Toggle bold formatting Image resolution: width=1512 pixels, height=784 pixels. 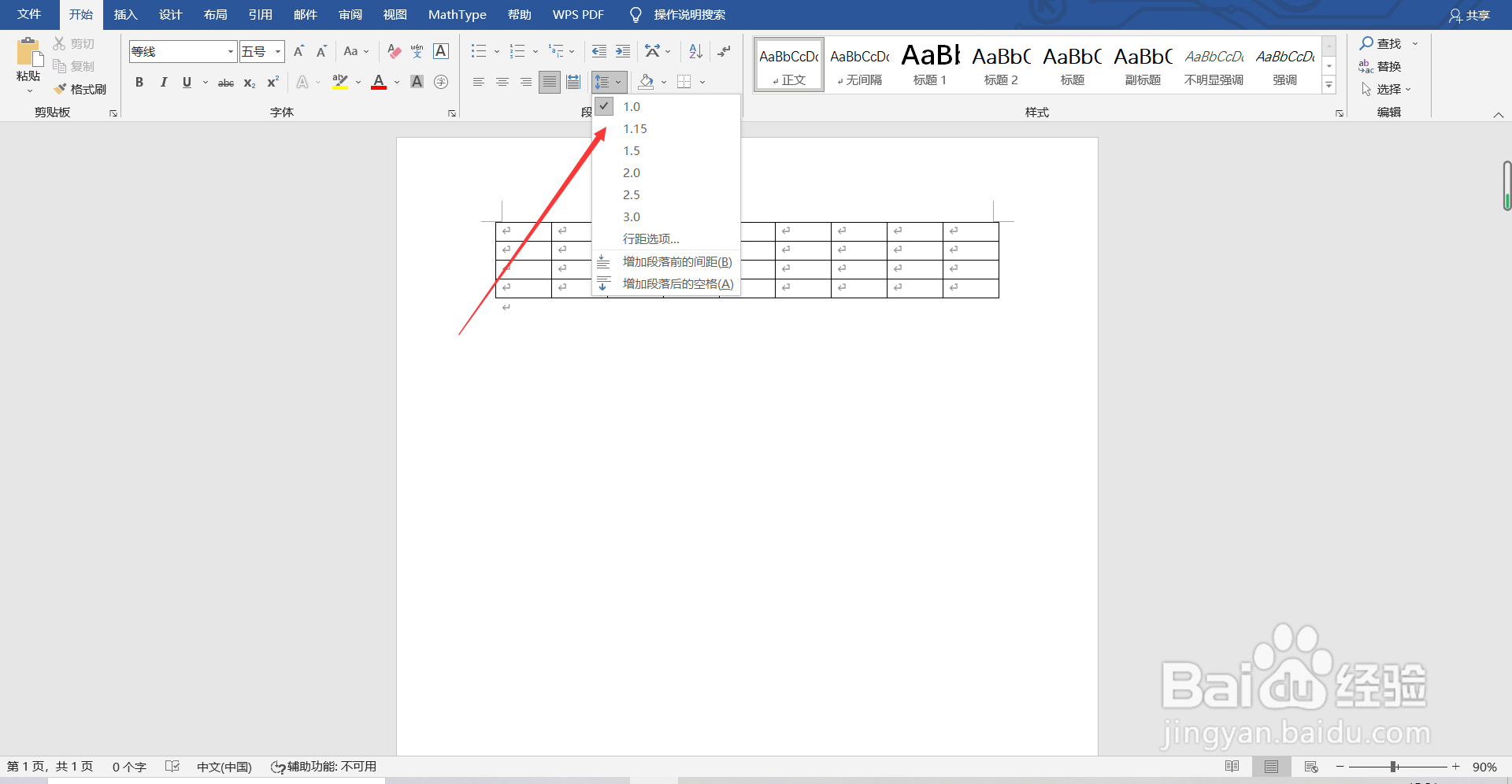139,82
